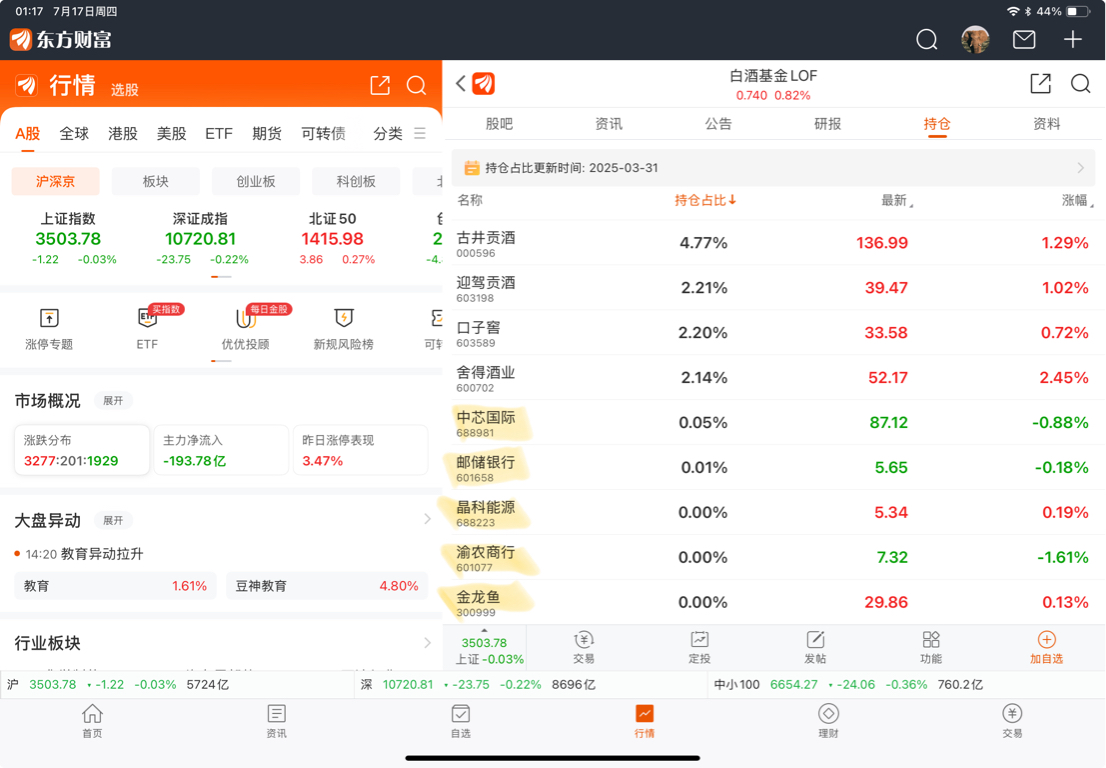
Task: Tap the 中小100 ticker entry
Action: 849,685
